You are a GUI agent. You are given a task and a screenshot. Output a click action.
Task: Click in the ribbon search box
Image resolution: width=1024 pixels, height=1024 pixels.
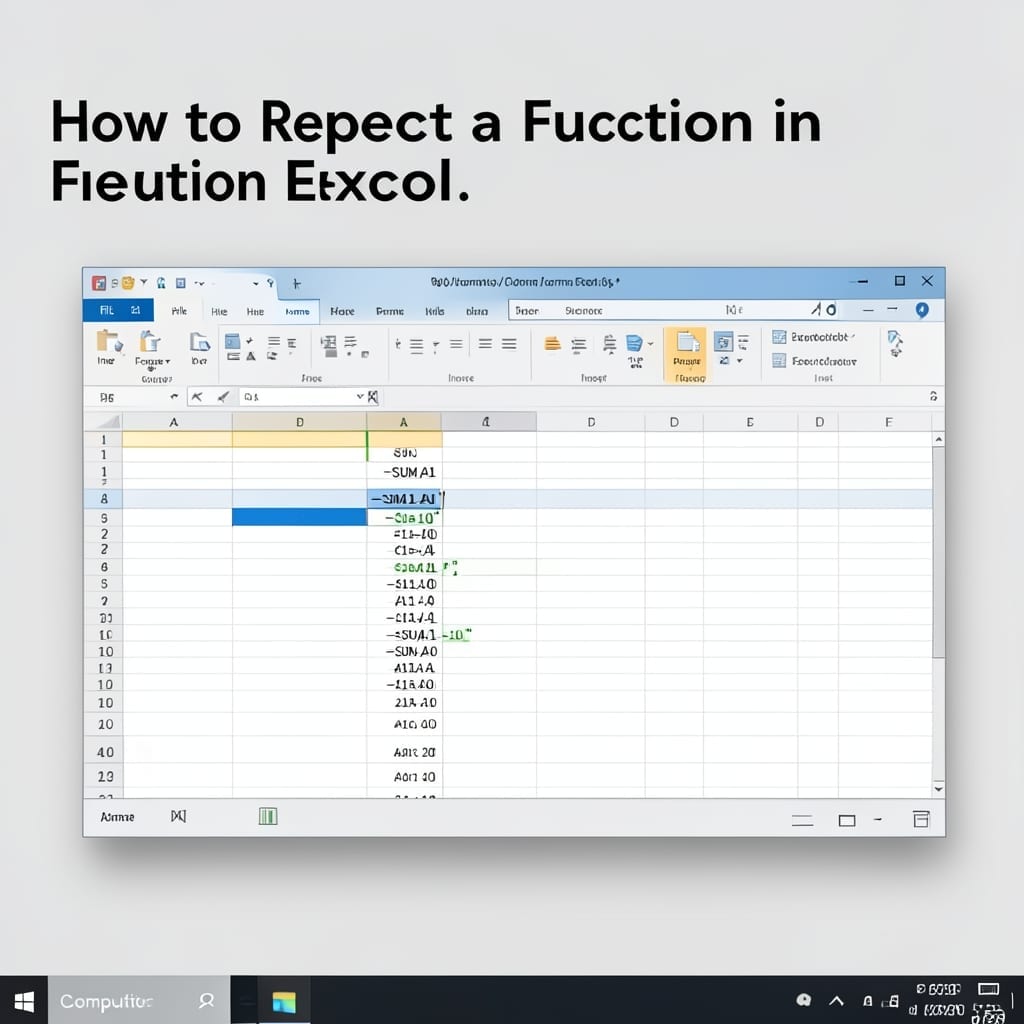pos(673,310)
